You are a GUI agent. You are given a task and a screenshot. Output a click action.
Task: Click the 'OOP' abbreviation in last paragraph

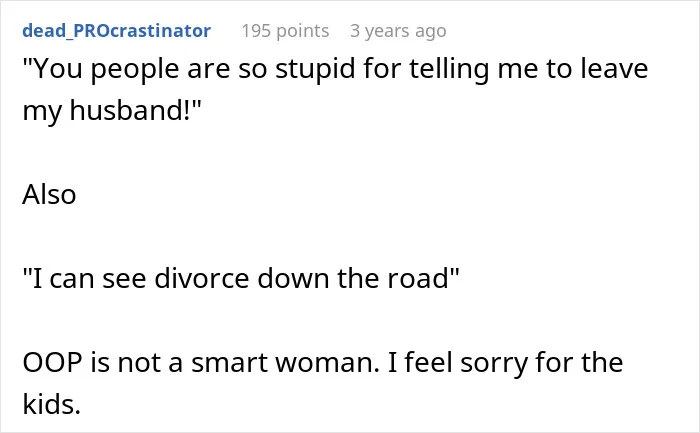pos(53,362)
